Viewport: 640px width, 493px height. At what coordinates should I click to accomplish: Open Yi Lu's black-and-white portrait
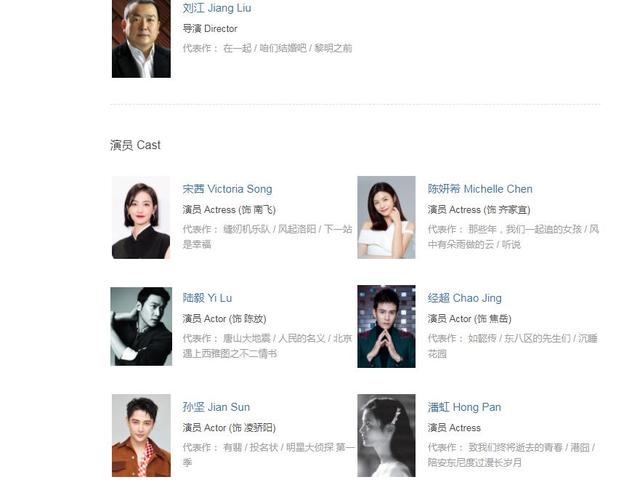click(141, 326)
